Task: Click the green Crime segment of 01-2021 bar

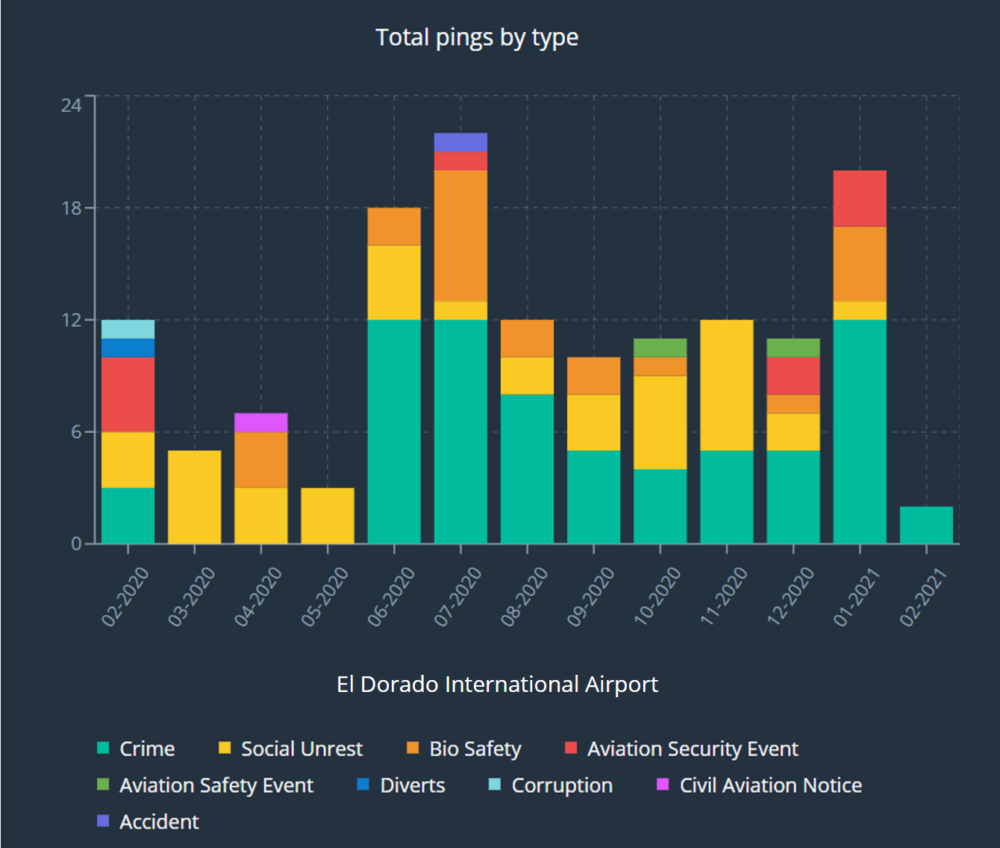Action: (859, 432)
